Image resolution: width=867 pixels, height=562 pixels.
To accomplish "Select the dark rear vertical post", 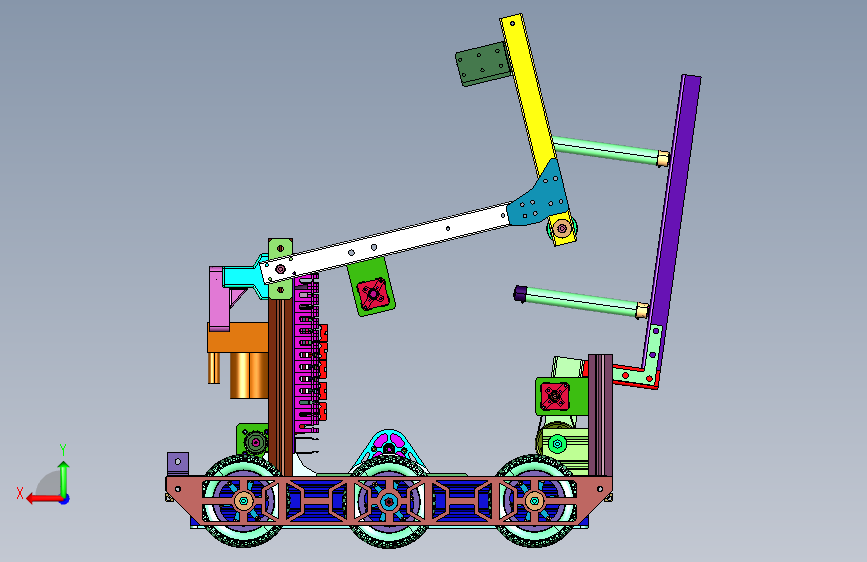I will pyautogui.click(x=600, y=415).
